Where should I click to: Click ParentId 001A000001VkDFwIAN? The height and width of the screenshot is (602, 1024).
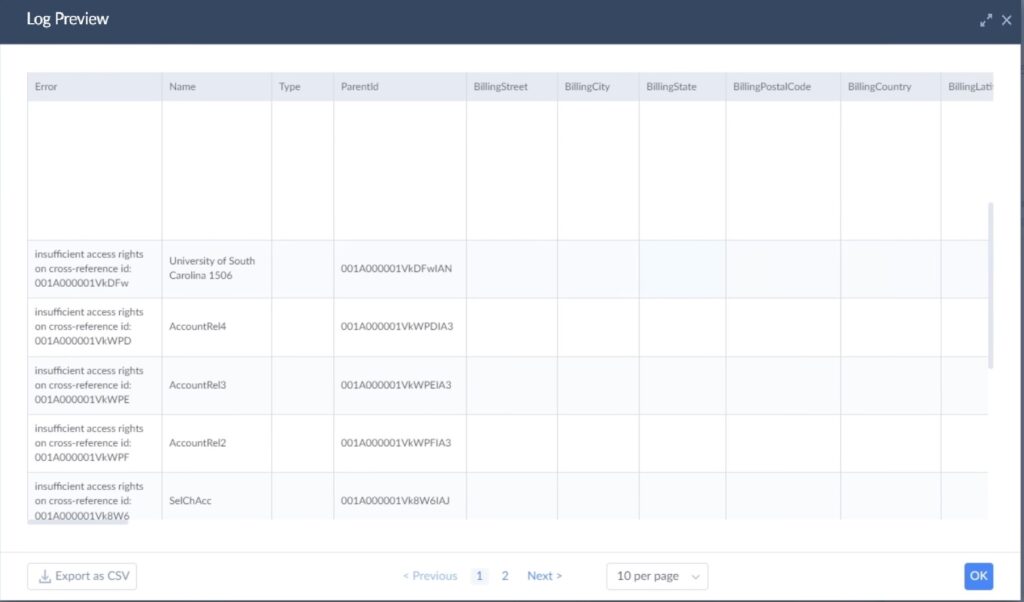click(396, 268)
